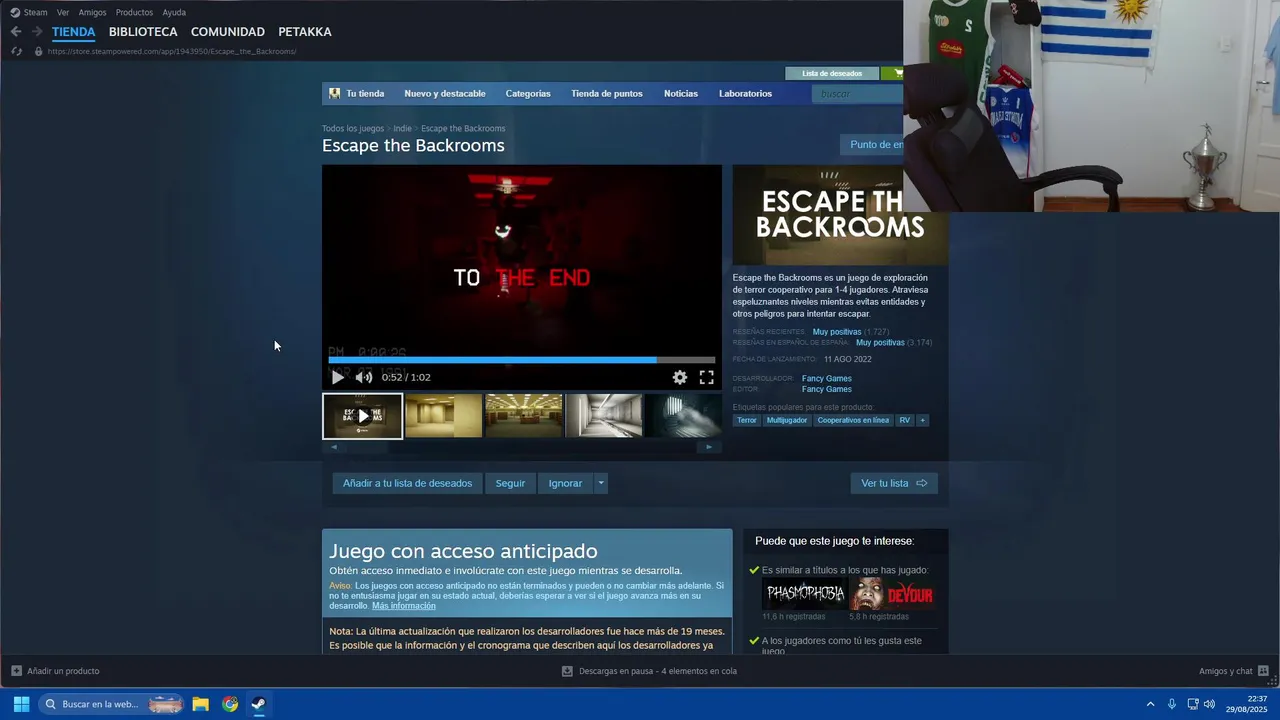The image size is (1280, 720).
Task: Play the trailer video
Action: [338, 377]
